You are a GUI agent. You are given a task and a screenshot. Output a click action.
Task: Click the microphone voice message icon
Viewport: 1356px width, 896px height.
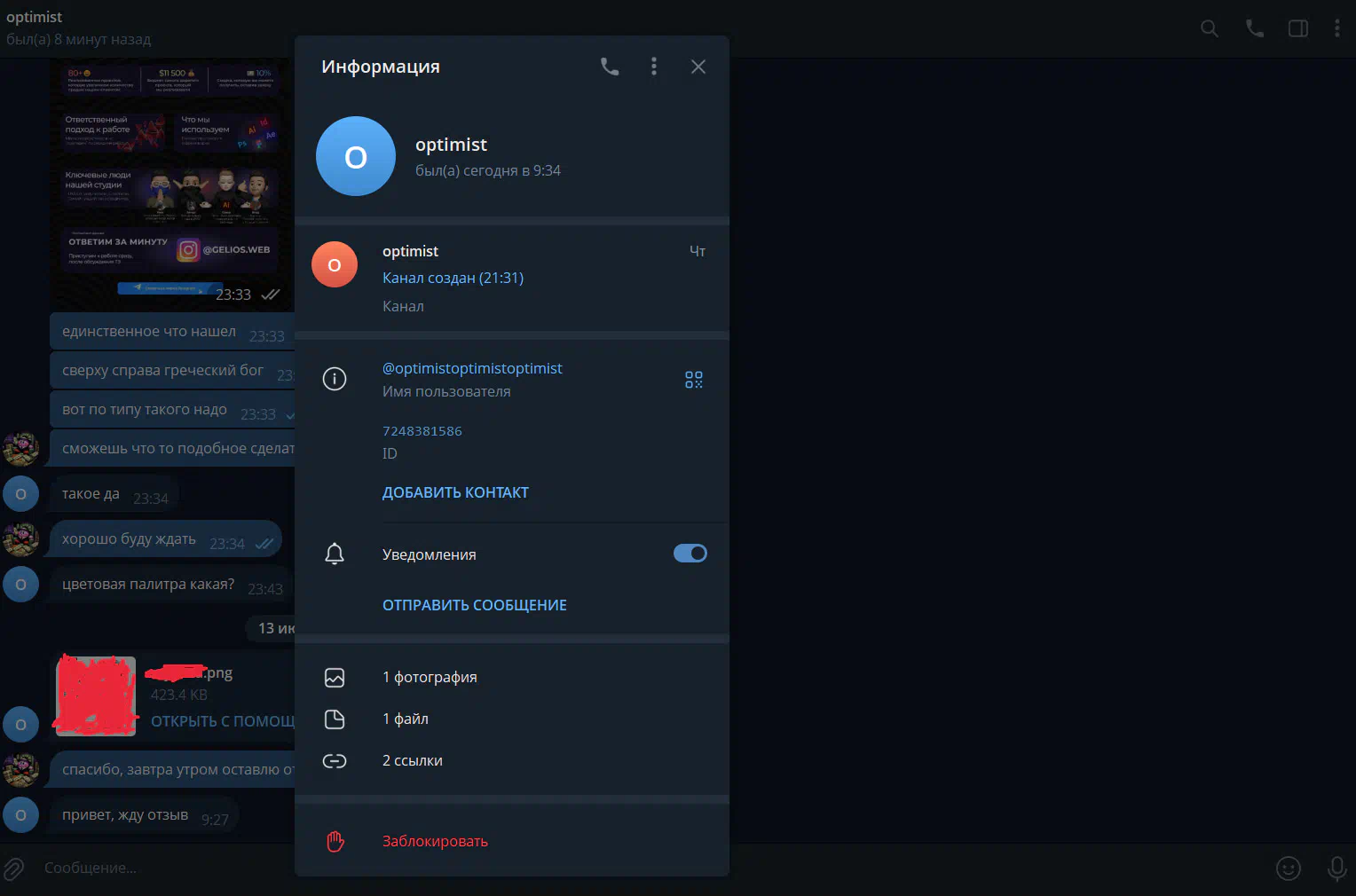1336,868
